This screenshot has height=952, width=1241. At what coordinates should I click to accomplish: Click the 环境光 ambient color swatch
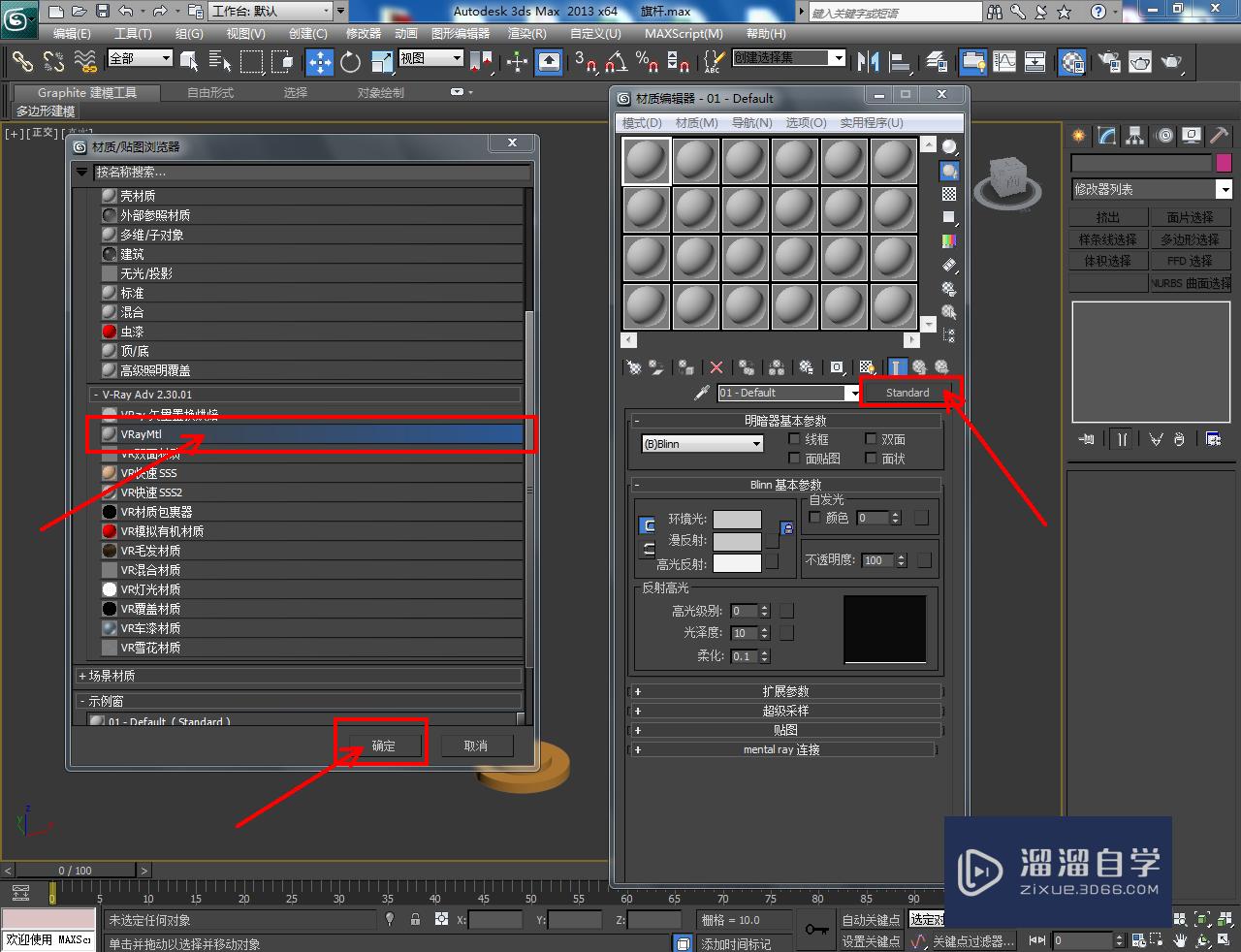(737, 520)
